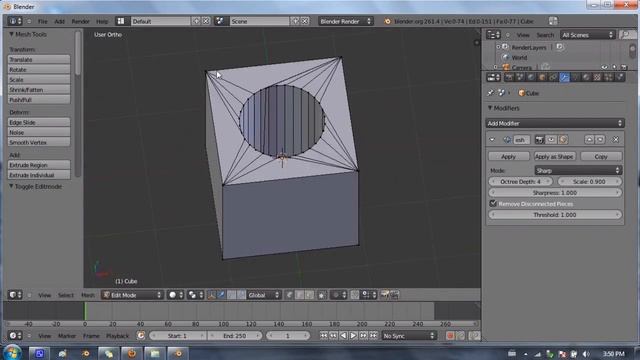
Task: Open the Edit Mode selector
Action: pyautogui.click(x=132, y=295)
